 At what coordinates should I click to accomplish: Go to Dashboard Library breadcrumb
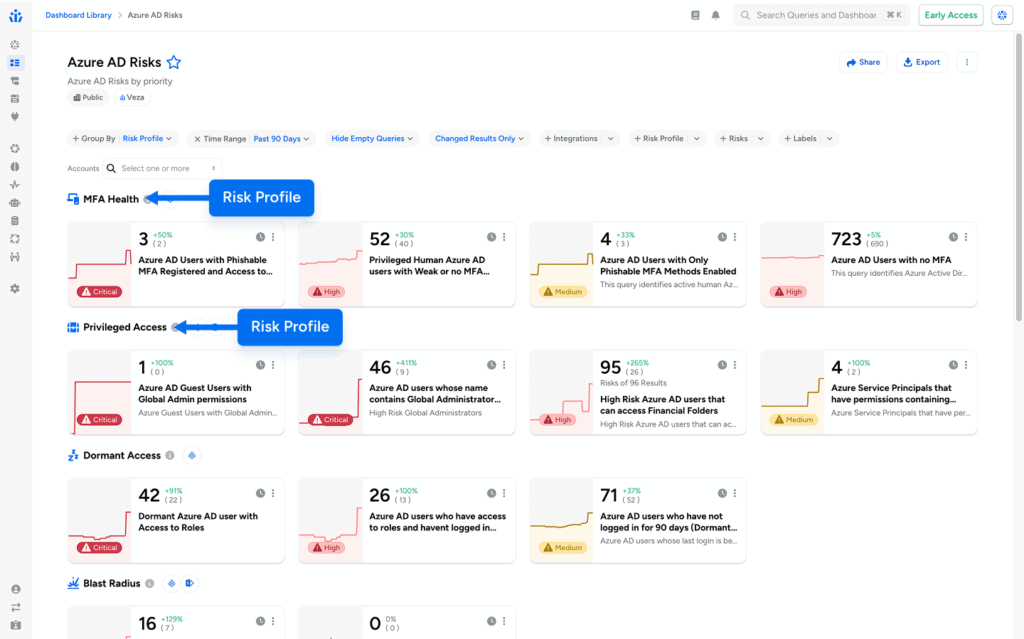tap(78, 15)
